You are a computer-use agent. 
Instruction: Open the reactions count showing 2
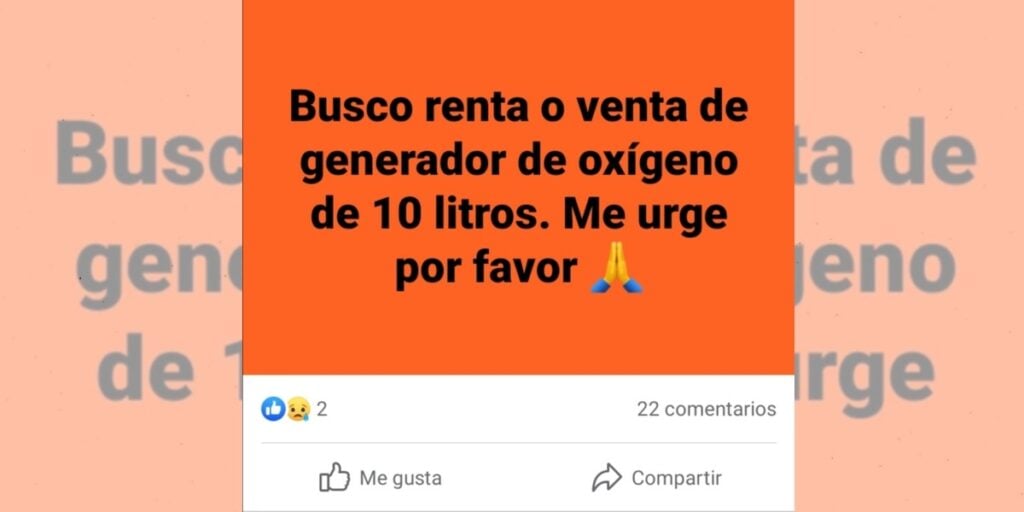point(322,409)
